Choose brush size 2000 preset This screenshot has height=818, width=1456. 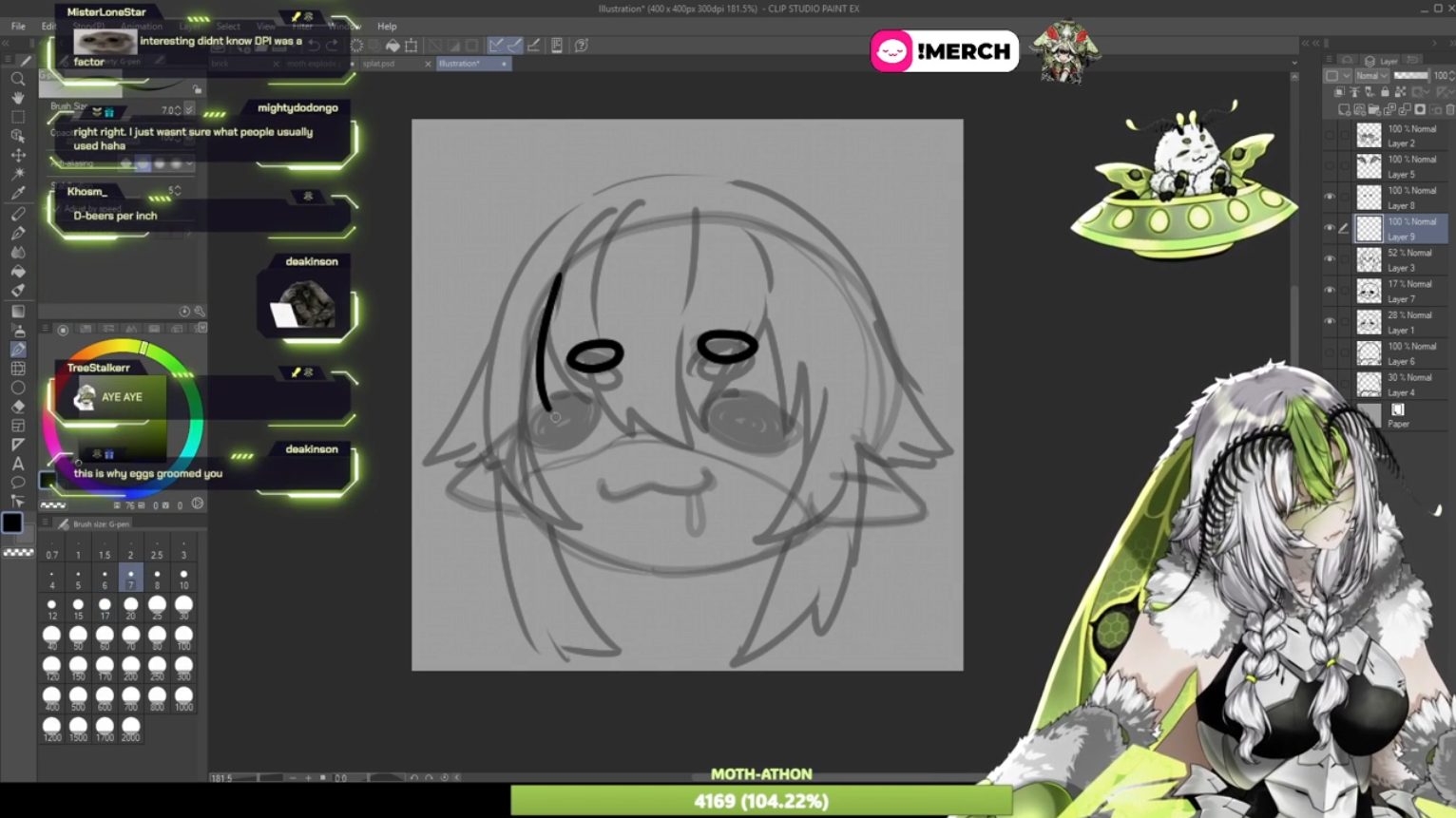131,730
